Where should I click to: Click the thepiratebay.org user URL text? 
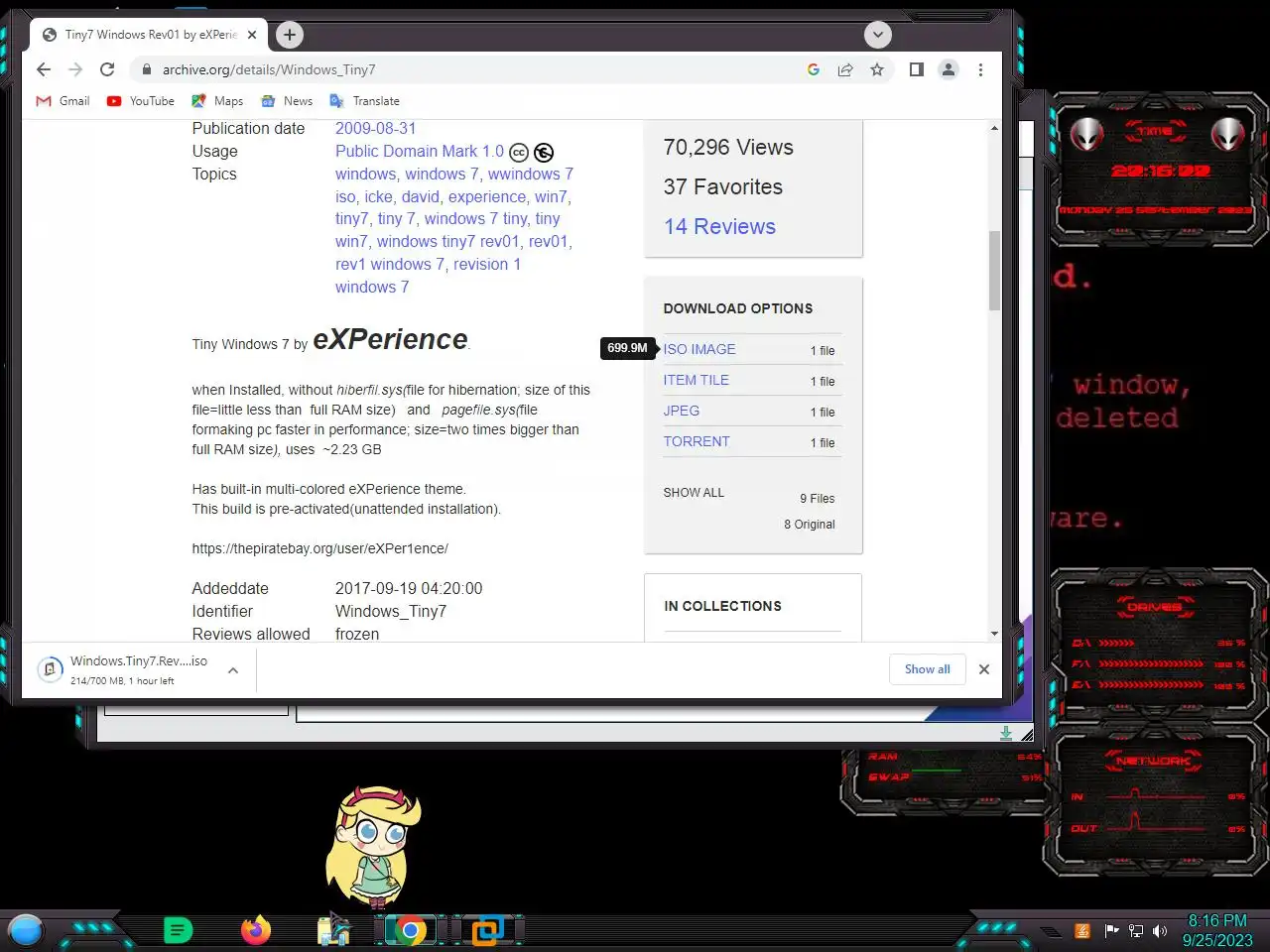(319, 548)
